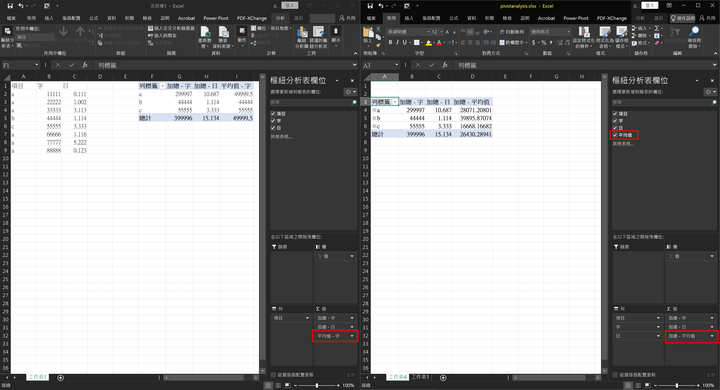This screenshot has height=390, width=720.
Task: Open 加總 - 平均值 dropdown in right pane
Action: pos(712,336)
